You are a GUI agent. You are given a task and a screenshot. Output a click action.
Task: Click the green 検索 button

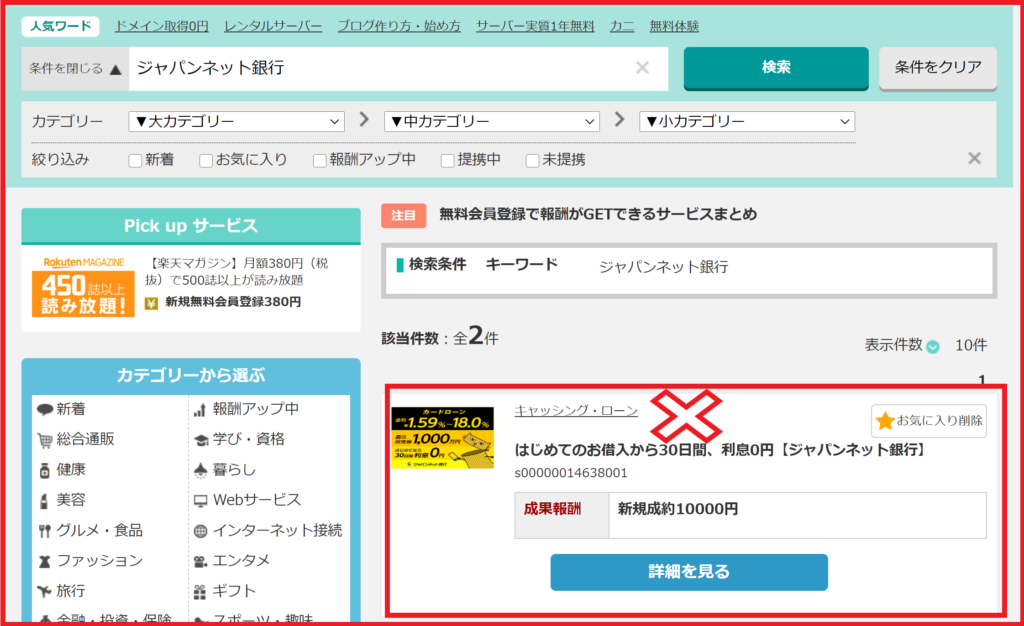pos(776,67)
